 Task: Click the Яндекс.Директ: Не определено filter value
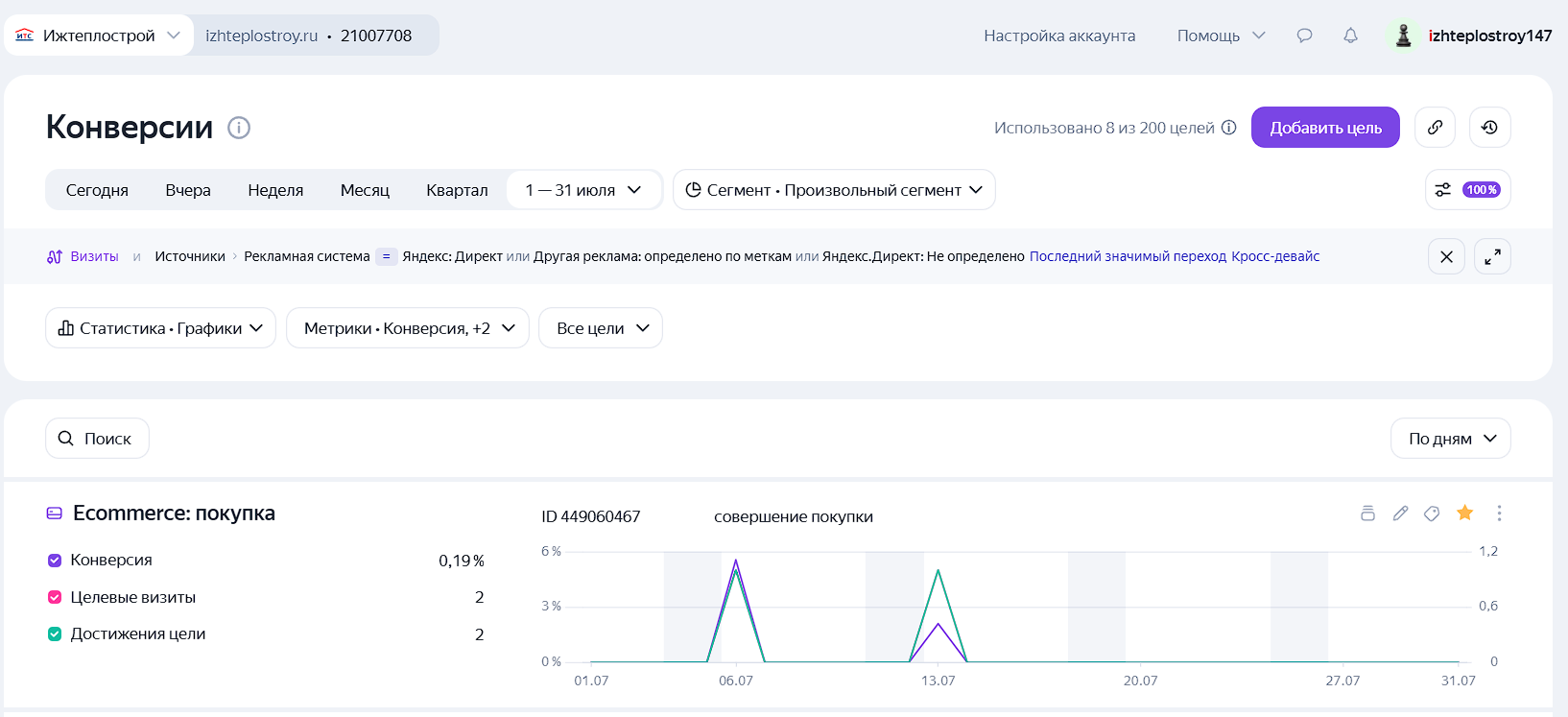coord(923,256)
